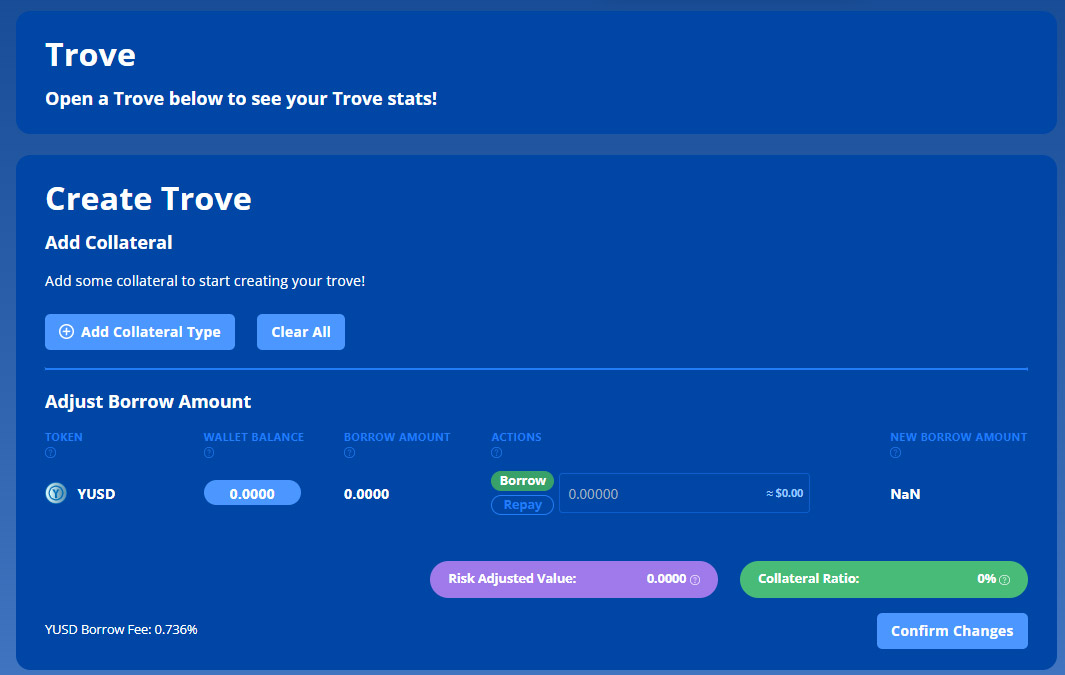
Task: Click 'Add some collateral to start creating your trove!'
Action: click(x=205, y=281)
